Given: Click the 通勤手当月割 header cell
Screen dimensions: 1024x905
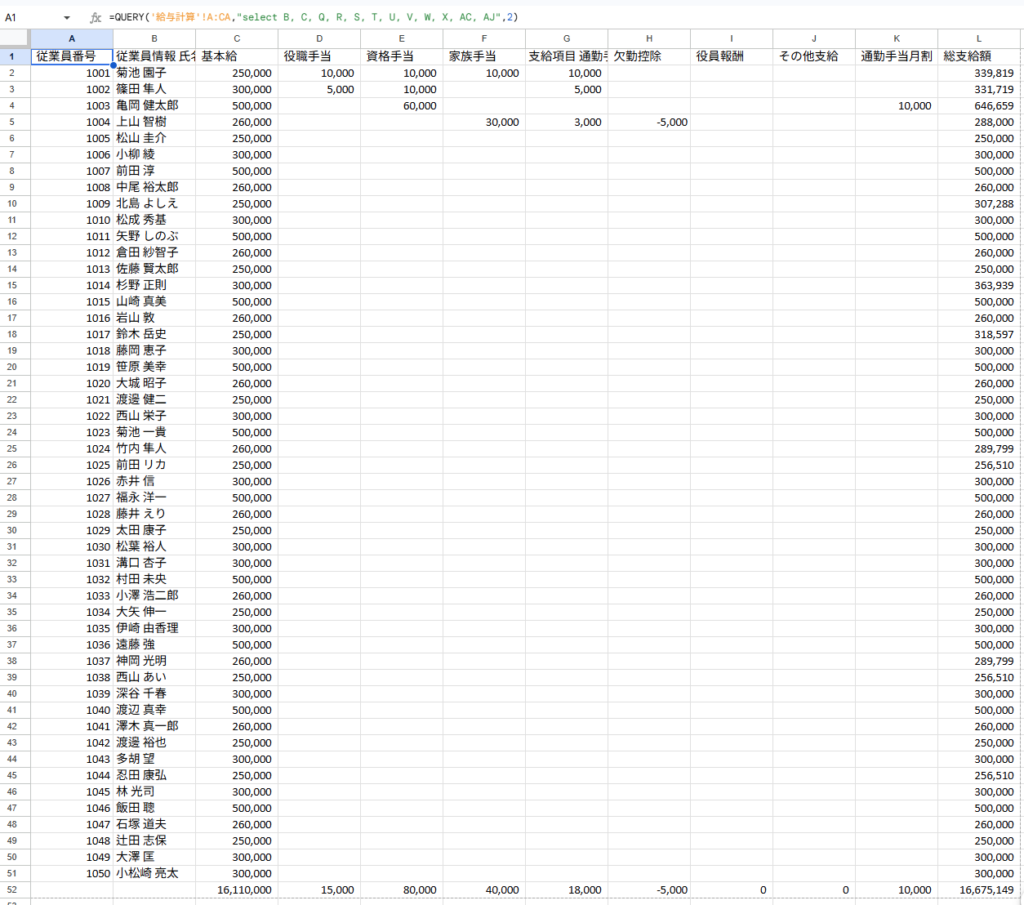Looking at the screenshot, I should (x=896, y=56).
